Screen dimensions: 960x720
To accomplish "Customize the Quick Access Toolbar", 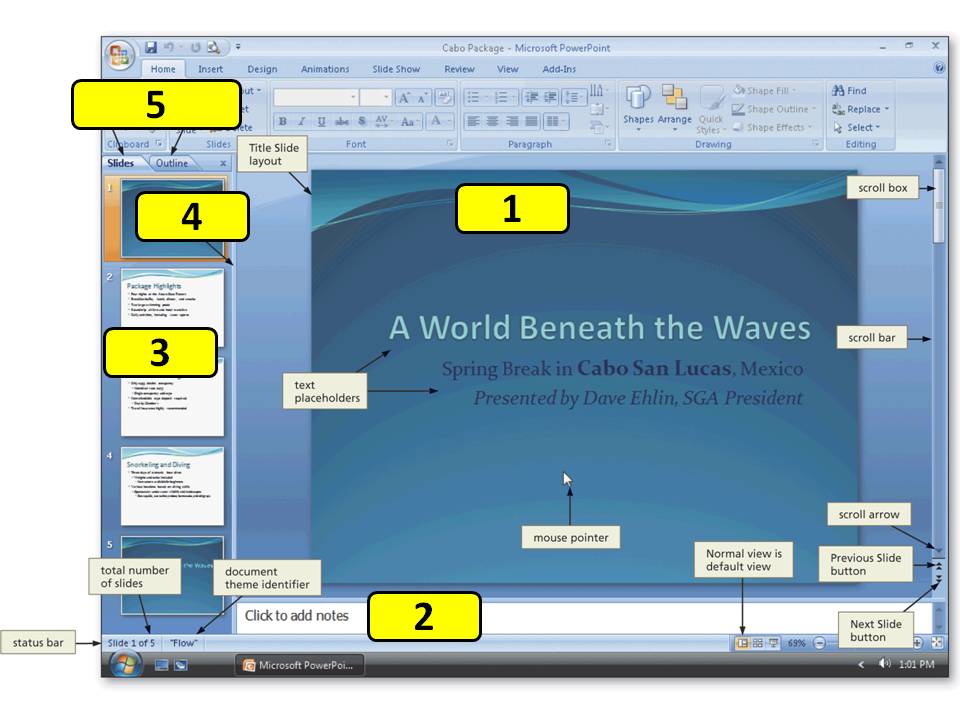I will click(x=238, y=47).
